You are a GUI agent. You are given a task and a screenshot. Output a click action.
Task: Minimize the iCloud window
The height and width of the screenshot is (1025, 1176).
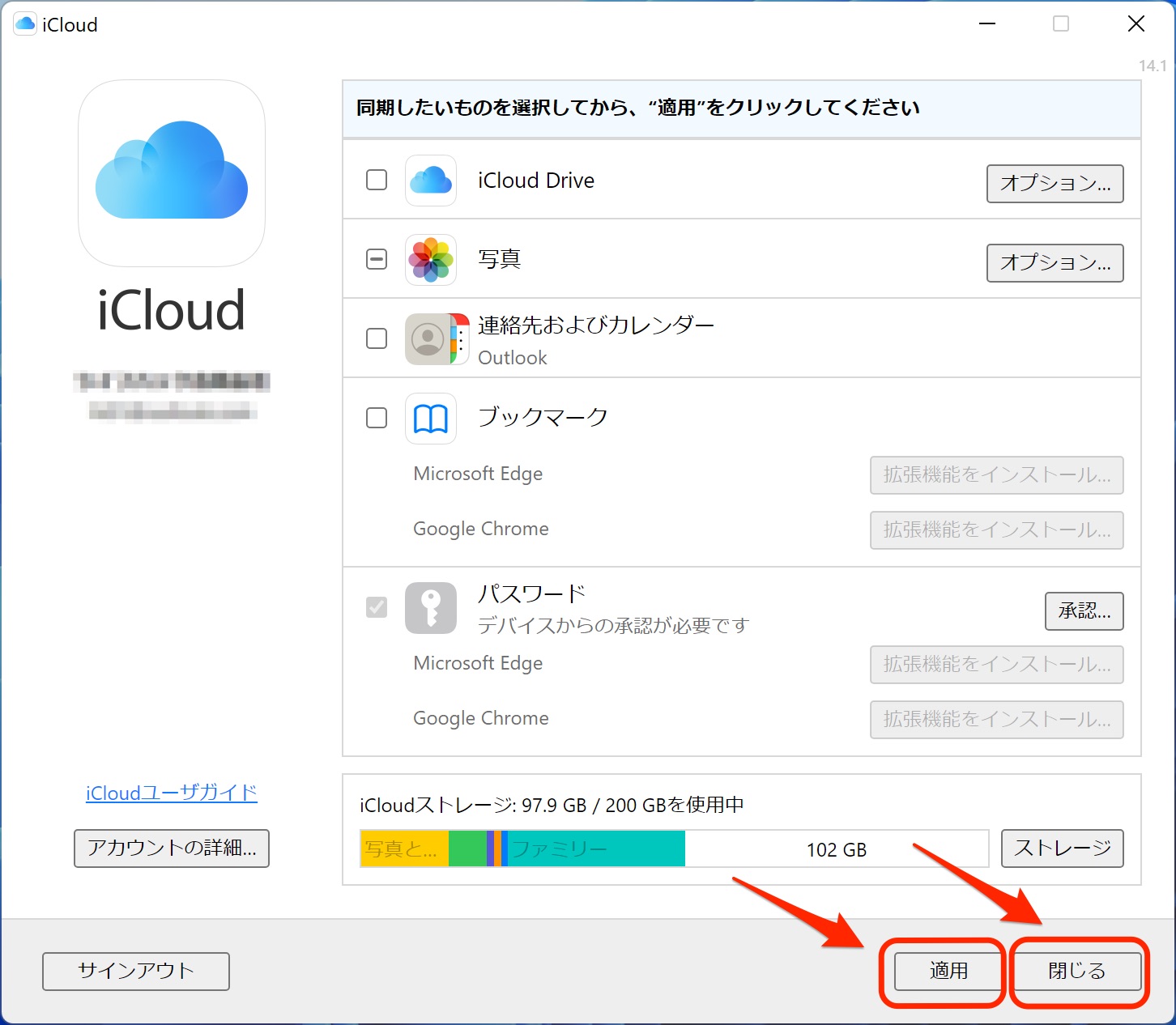tap(987, 24)
